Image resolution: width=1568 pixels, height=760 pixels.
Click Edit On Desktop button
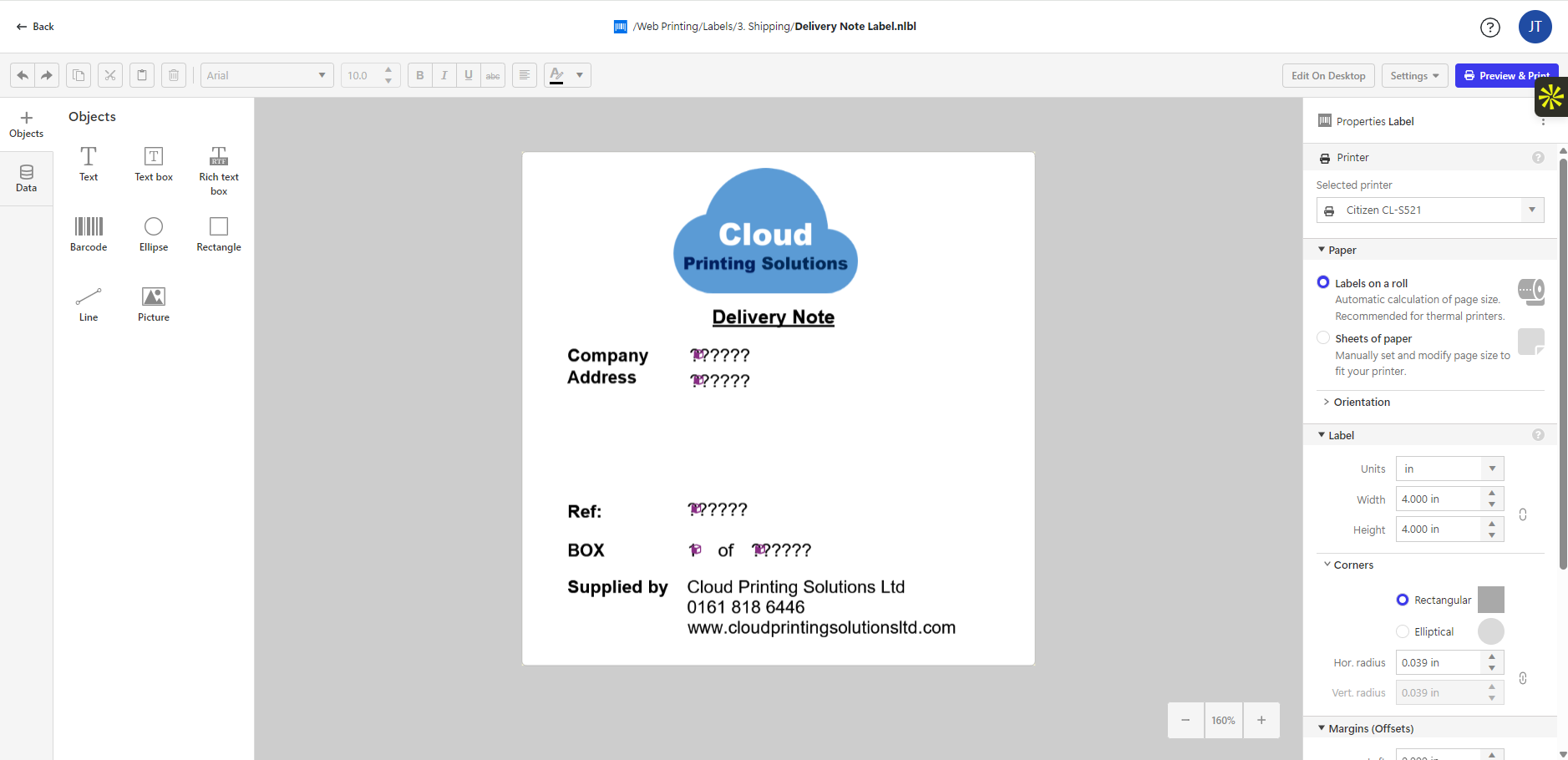pos(1328,75)
